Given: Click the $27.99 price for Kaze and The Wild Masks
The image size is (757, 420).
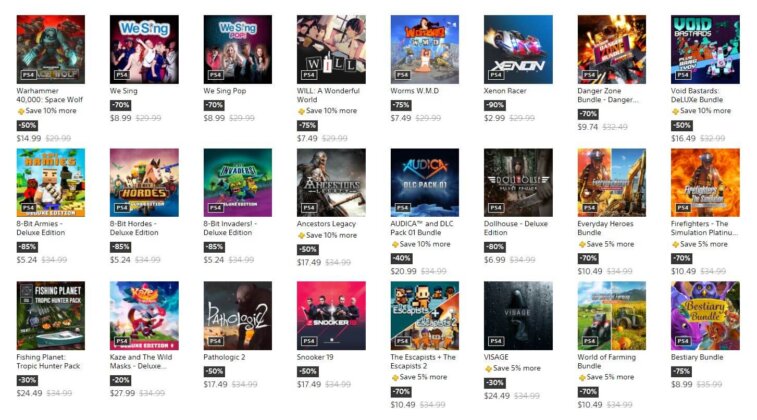Looking at the screenshot, I should 122,393.
